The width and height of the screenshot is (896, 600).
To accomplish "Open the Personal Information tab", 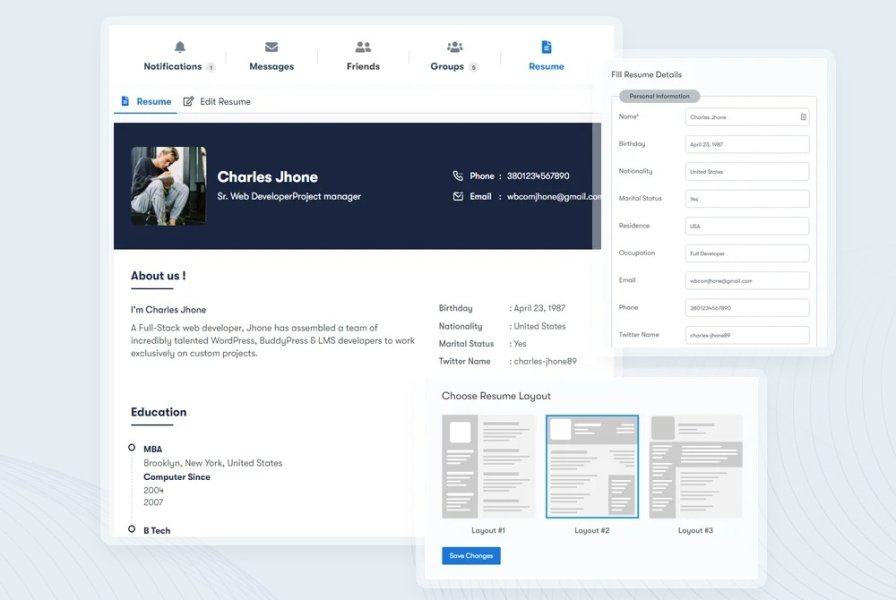I will [660, 95].
